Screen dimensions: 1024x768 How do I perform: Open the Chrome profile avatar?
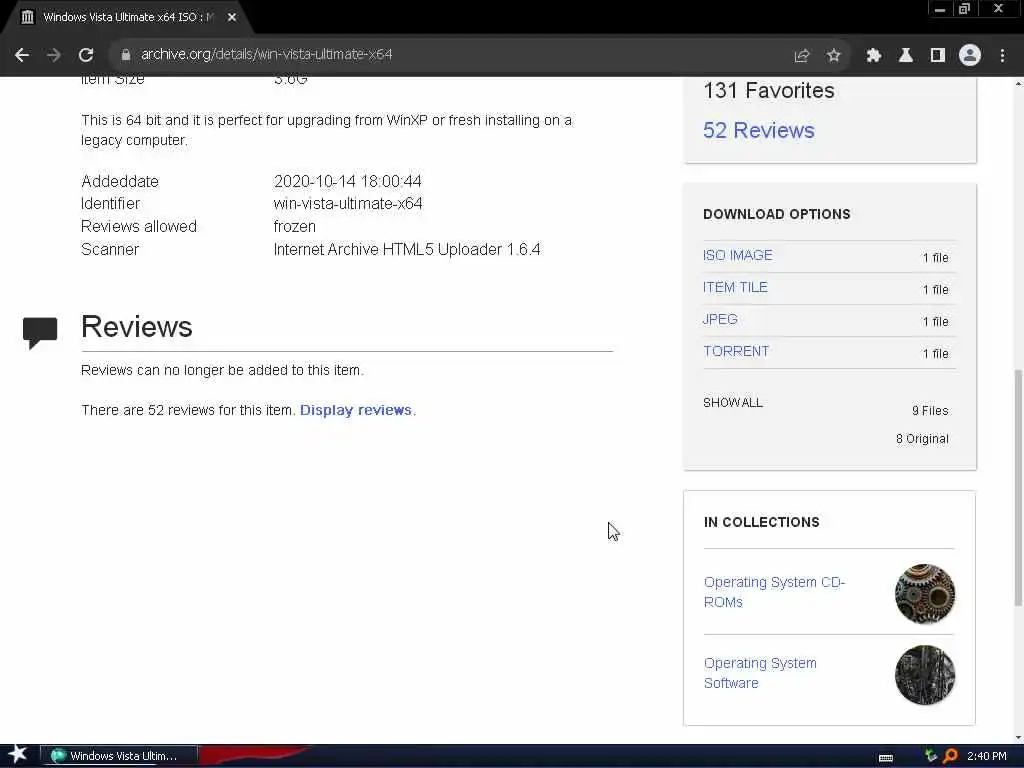pos(970,56)
